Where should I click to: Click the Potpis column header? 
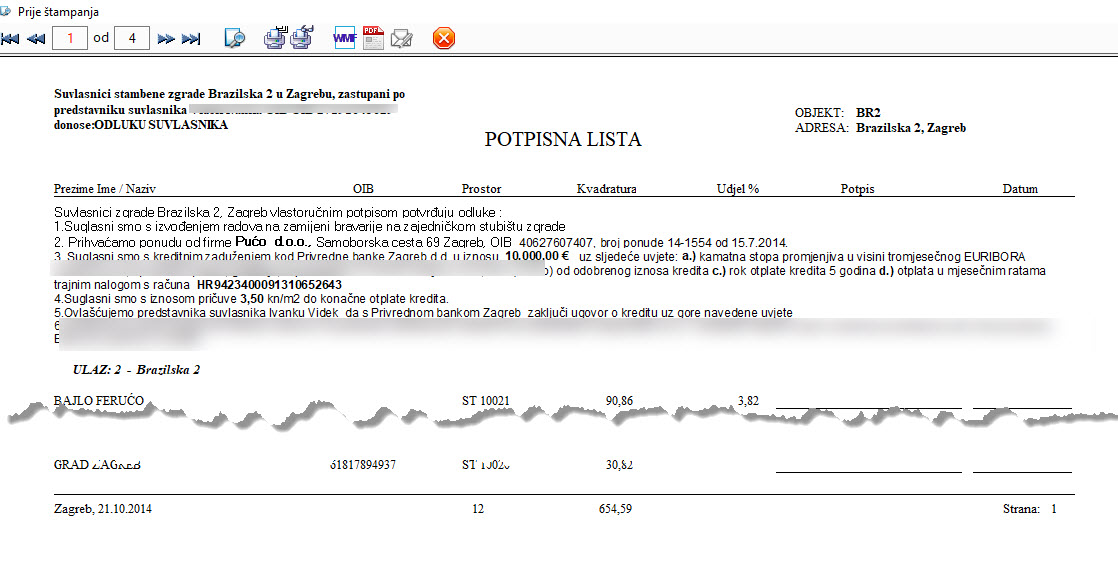[857, 190]
